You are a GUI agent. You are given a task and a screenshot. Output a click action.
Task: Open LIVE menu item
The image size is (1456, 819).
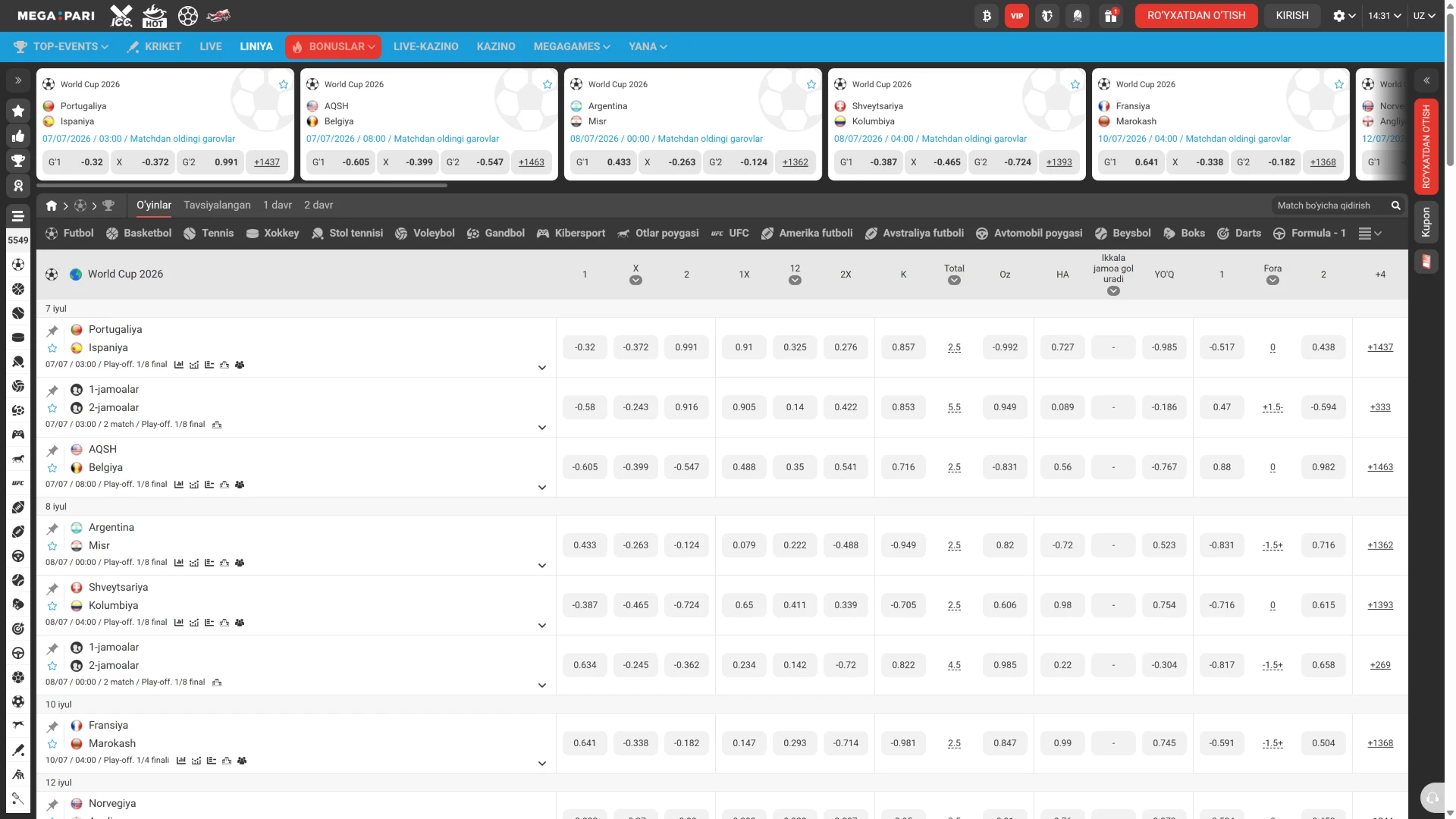[x=211, y=47]
